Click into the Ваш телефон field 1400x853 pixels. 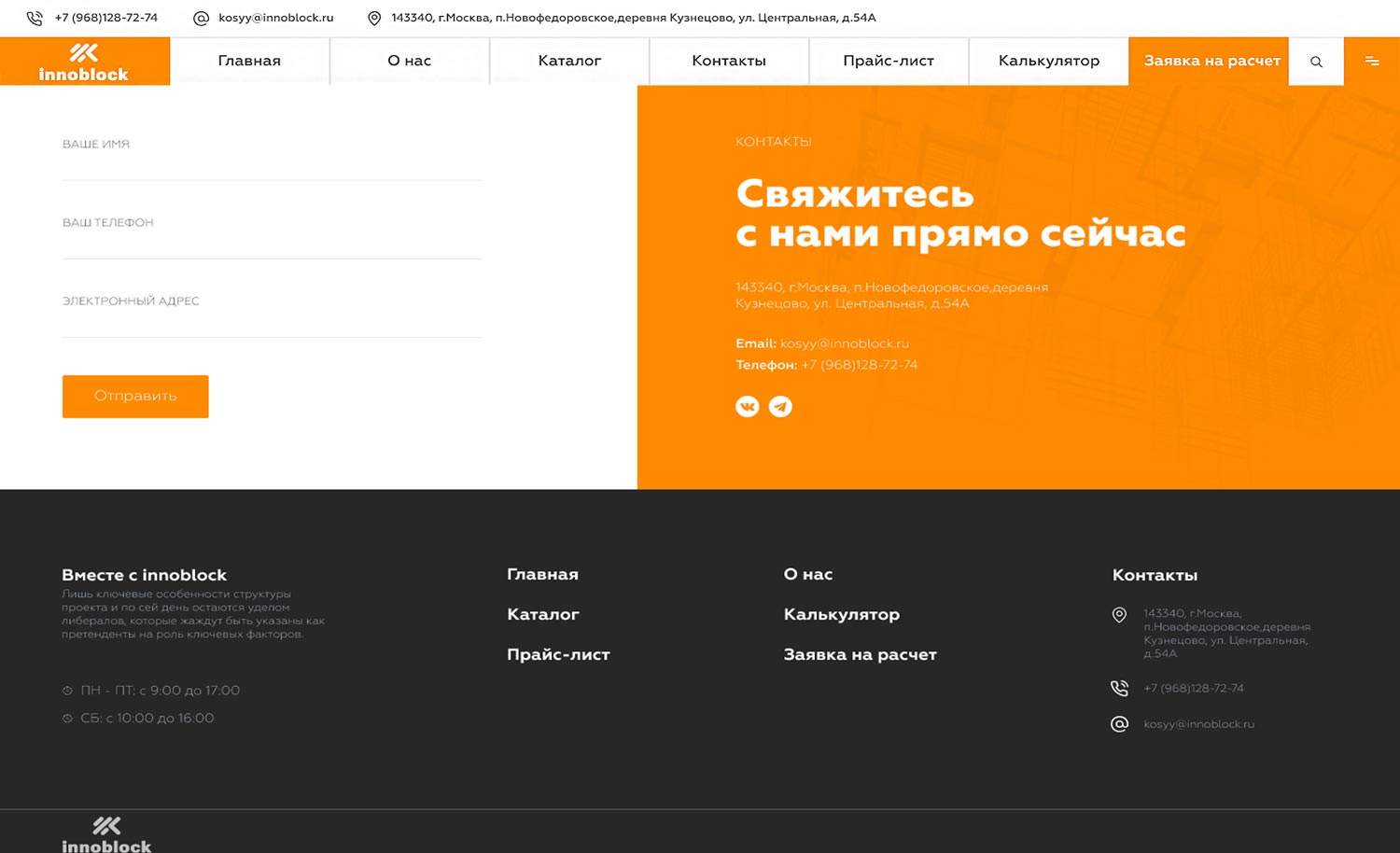point(272,237)
